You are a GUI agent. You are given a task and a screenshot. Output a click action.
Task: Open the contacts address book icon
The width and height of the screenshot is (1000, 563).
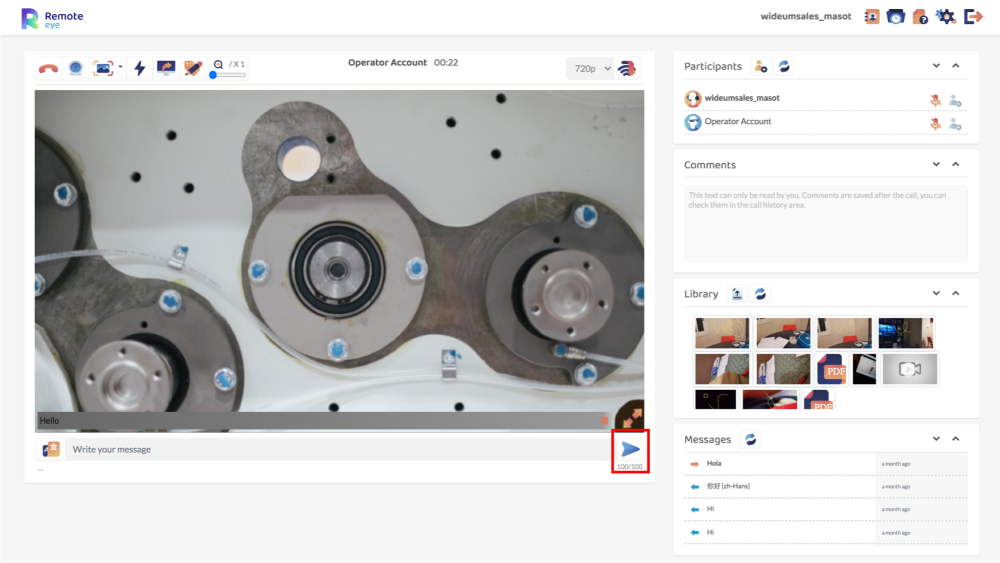pos(871,17)
